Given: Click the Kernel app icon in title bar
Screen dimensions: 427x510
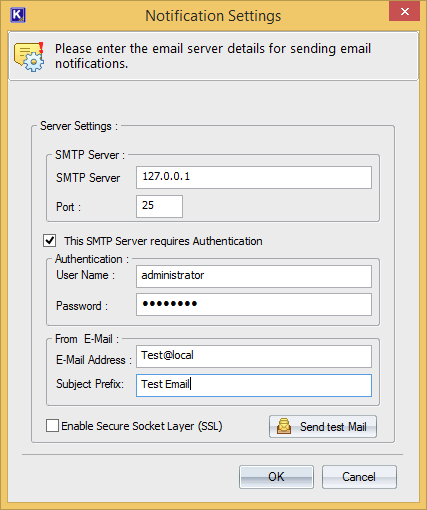Looking at the screenshot, I should pos(18,15).
